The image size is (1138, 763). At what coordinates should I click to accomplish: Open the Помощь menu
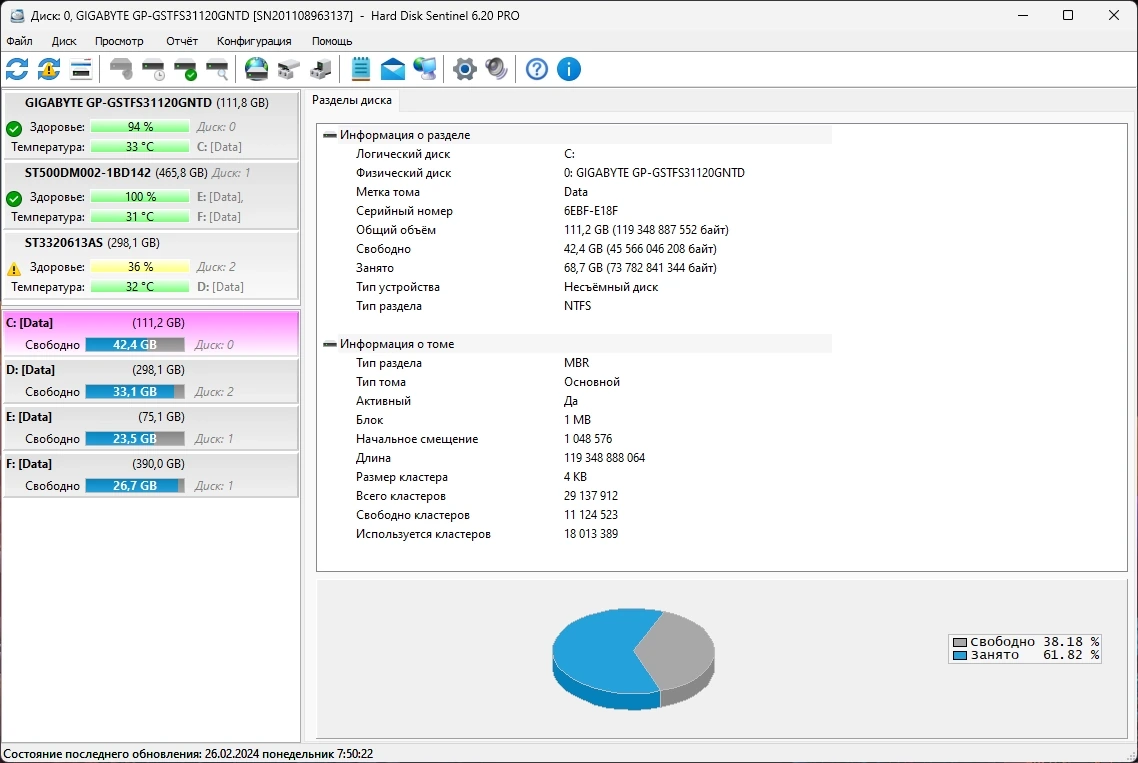pyautogui.click(x=332, y=41)
